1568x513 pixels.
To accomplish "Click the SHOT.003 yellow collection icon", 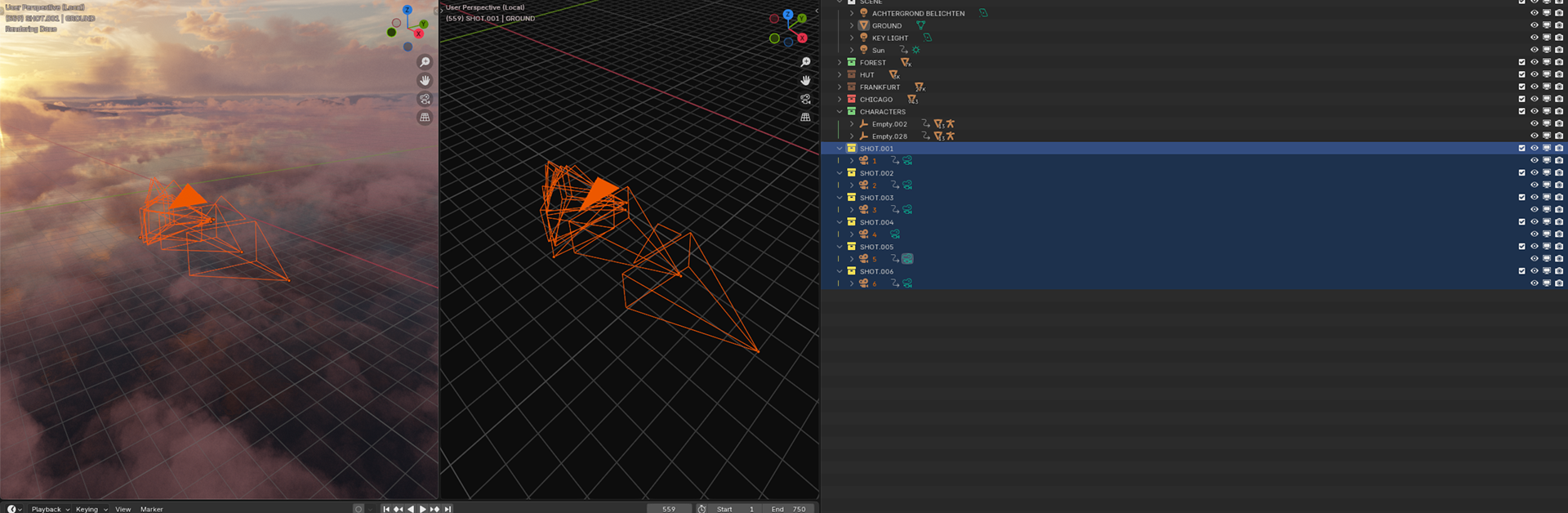I will click(852, 198).
